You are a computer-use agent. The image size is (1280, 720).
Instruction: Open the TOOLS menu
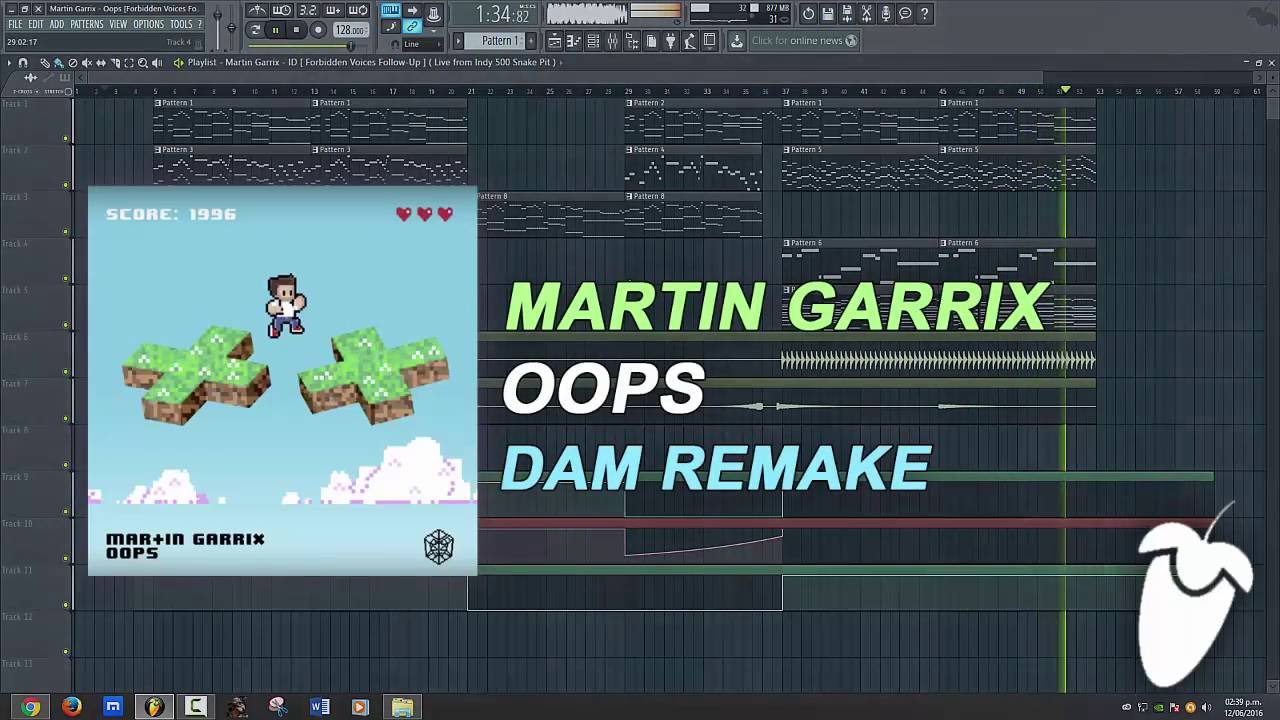181,24
